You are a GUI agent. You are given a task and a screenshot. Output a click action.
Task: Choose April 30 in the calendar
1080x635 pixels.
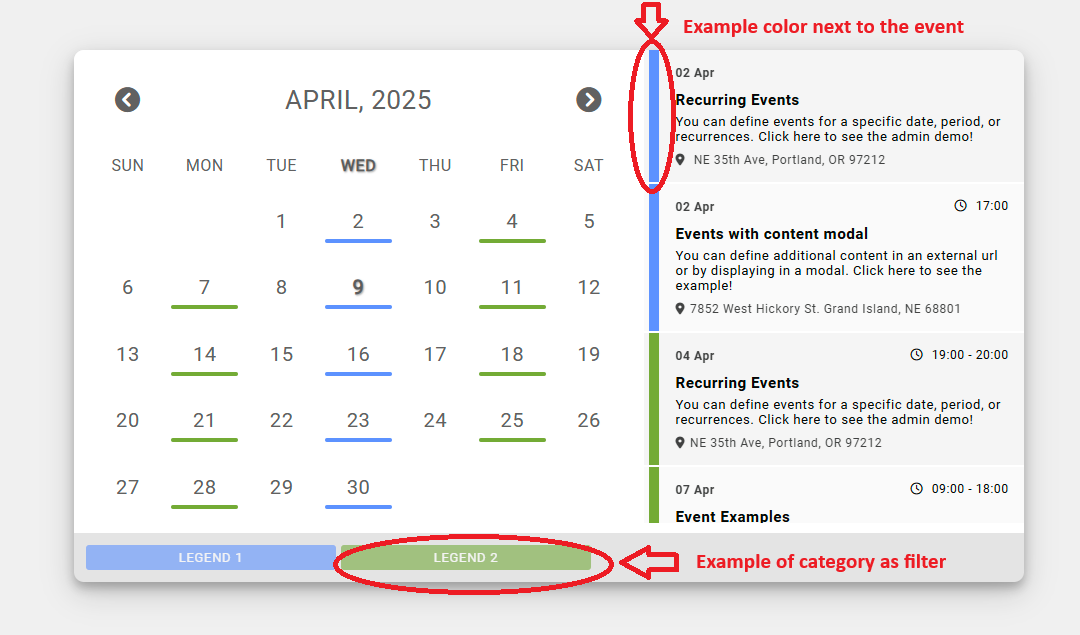pyautogui.click(x=358, y=488)
